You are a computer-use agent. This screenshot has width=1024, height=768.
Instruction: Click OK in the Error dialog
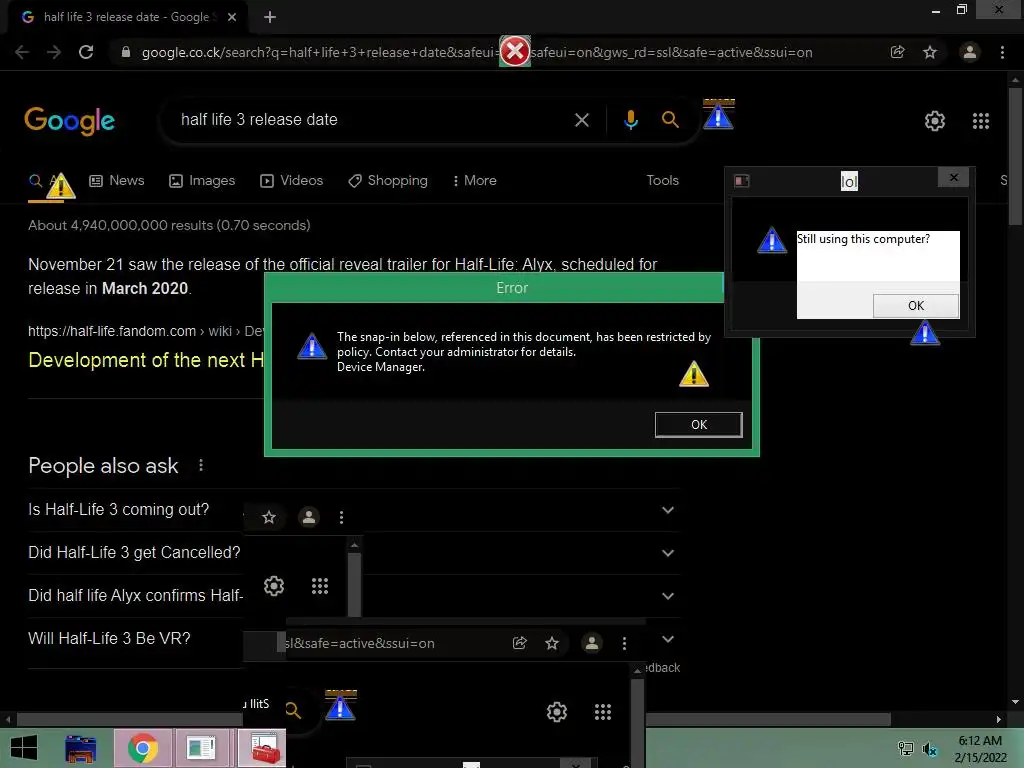coord(698,424)
